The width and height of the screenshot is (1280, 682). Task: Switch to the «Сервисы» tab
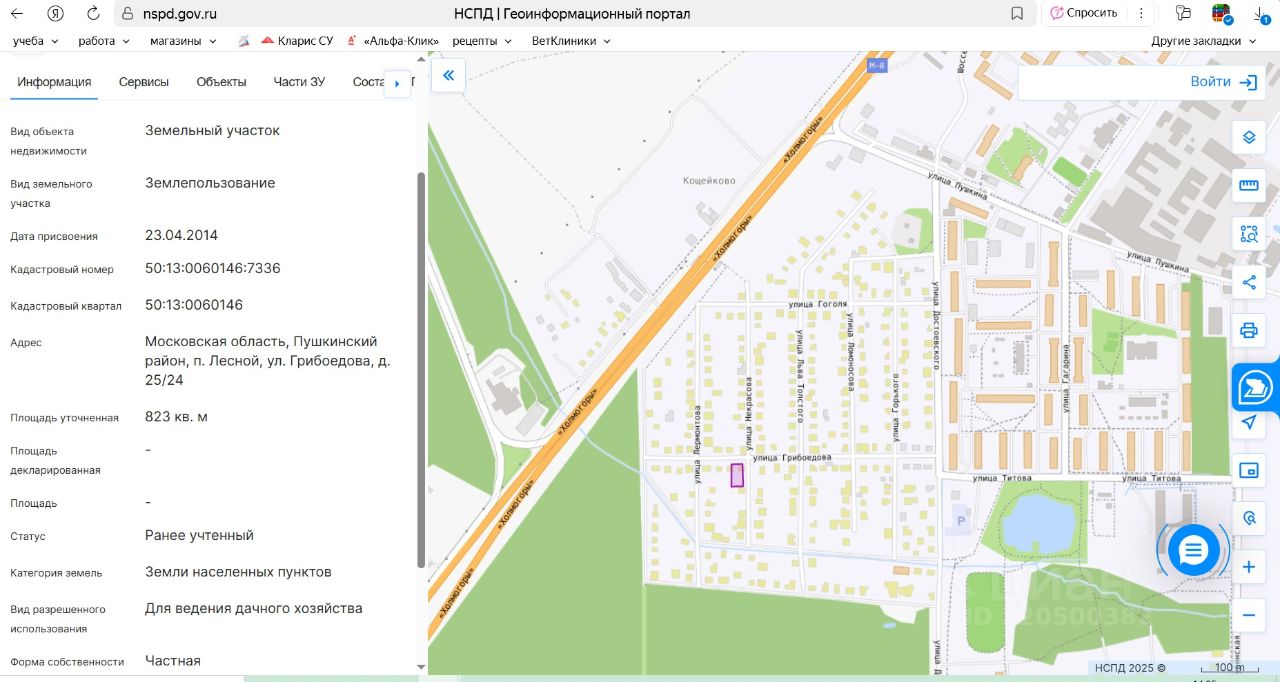pyautogui.click(x=144, y=82)
